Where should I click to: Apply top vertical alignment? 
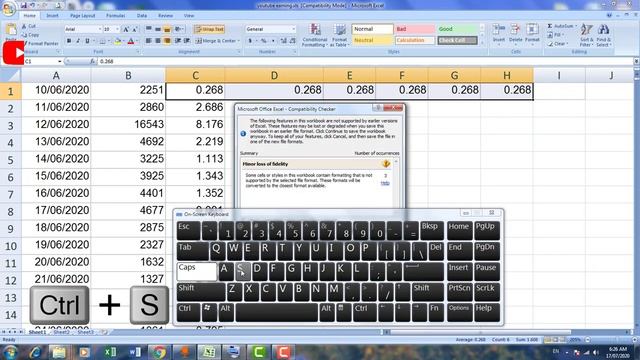(x=149, y=29)
